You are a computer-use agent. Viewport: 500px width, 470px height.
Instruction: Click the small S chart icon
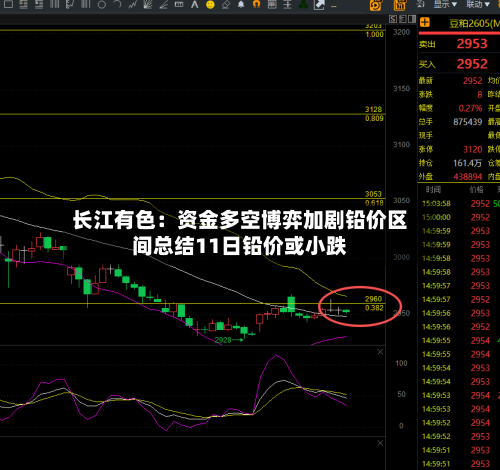point(393,19)
